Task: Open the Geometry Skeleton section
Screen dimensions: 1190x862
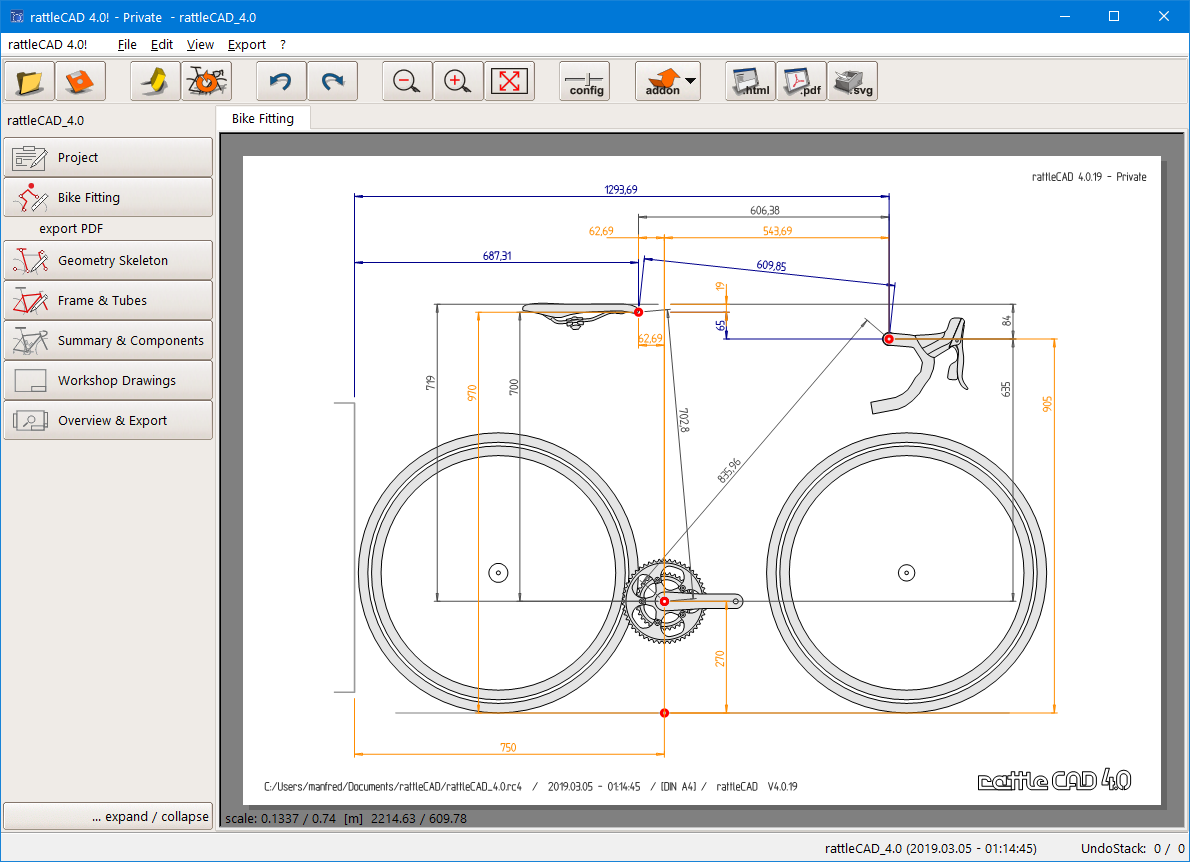Action: [x=108, y=260]
